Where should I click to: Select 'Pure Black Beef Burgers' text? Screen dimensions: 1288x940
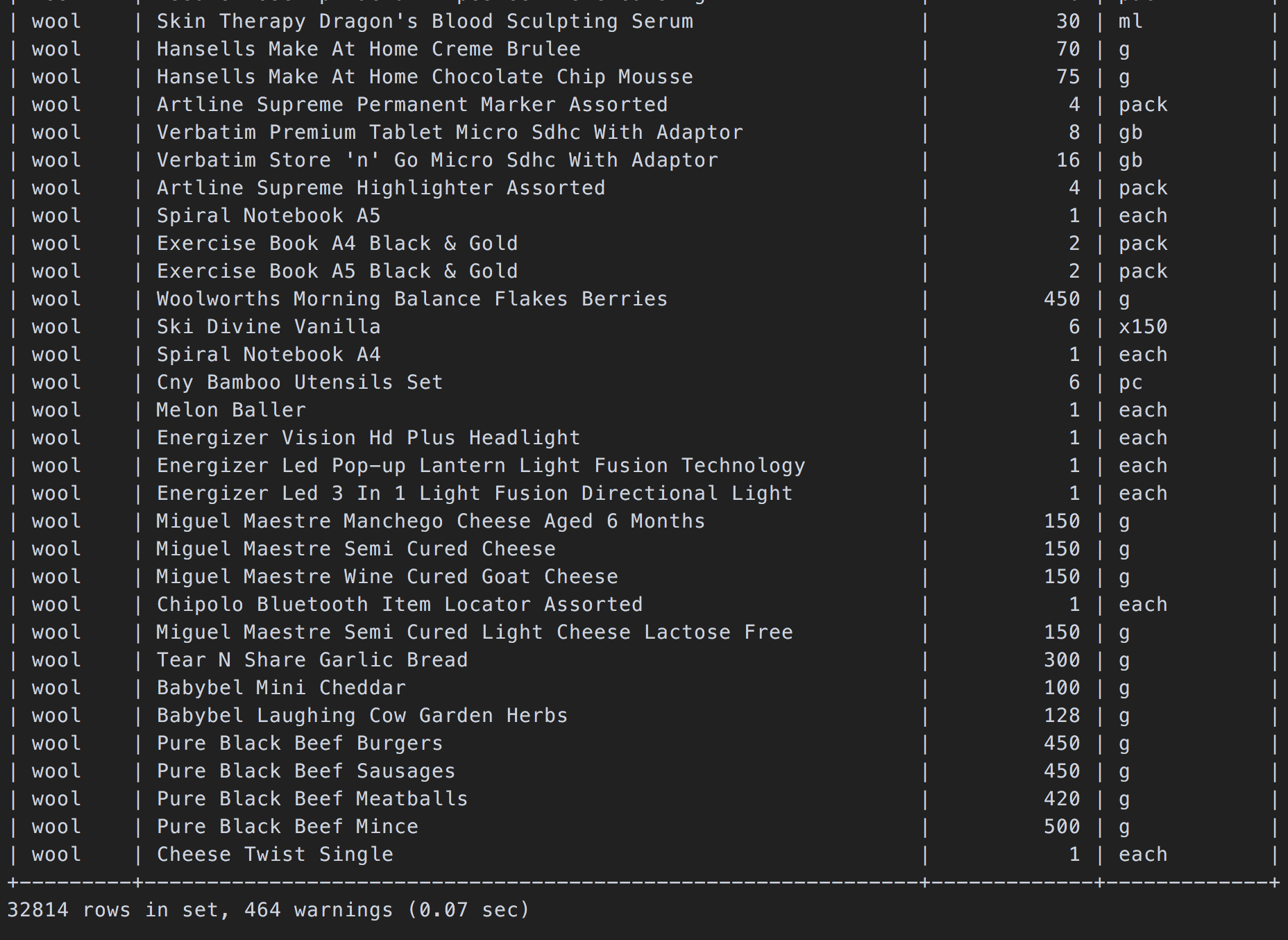300,744
